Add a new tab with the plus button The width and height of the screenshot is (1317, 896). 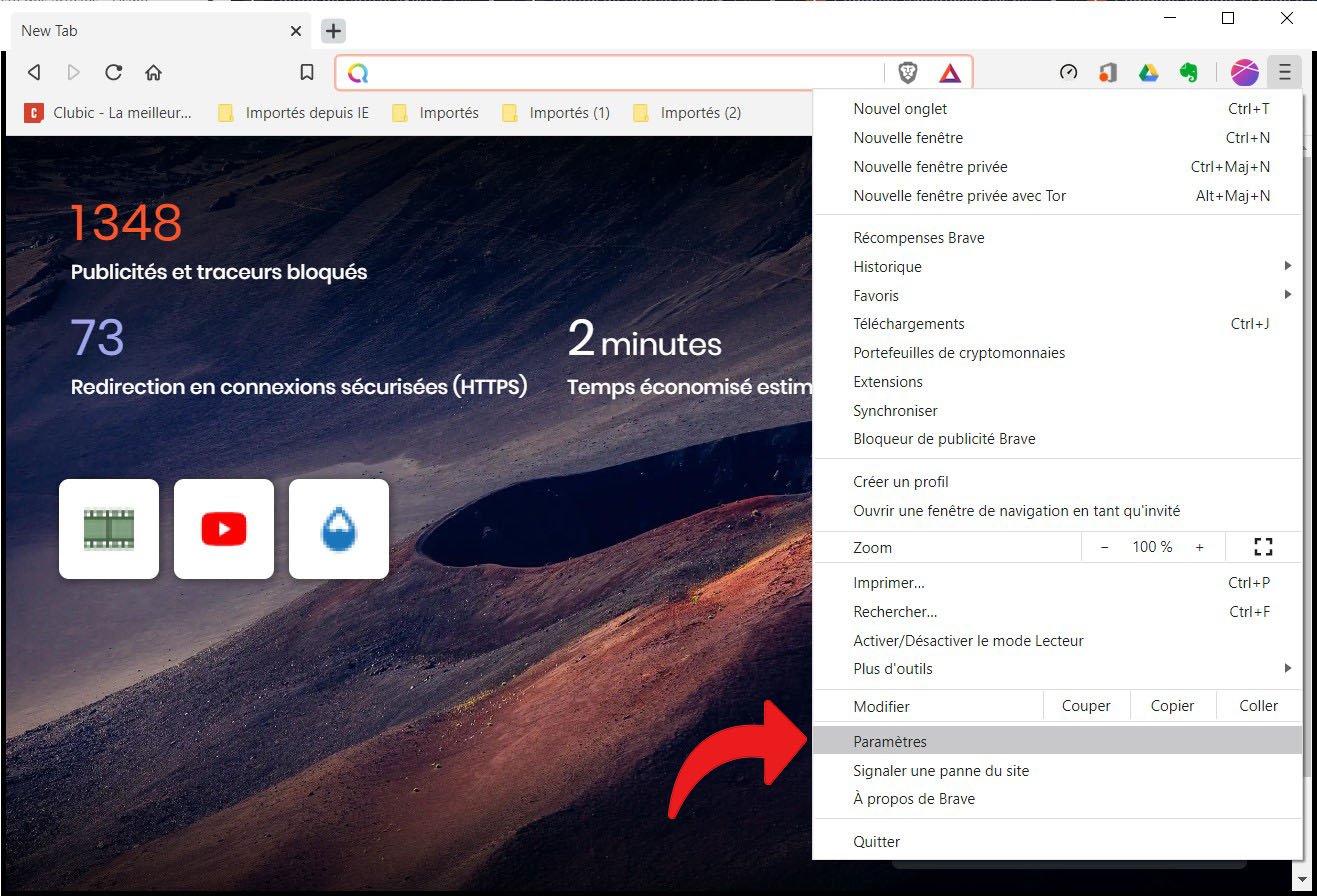(x=334, y=31)
